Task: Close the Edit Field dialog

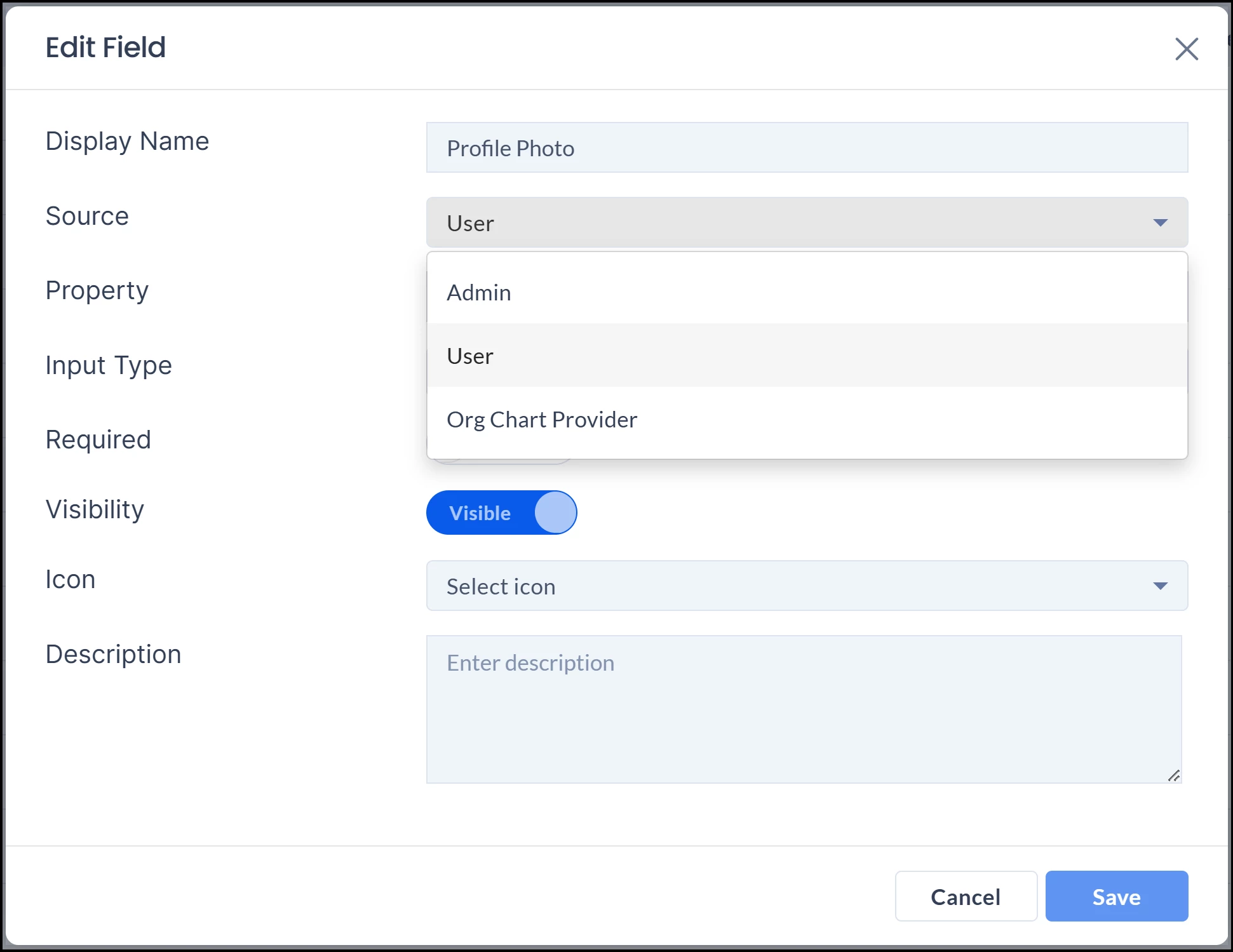Action: point(1186,49)
